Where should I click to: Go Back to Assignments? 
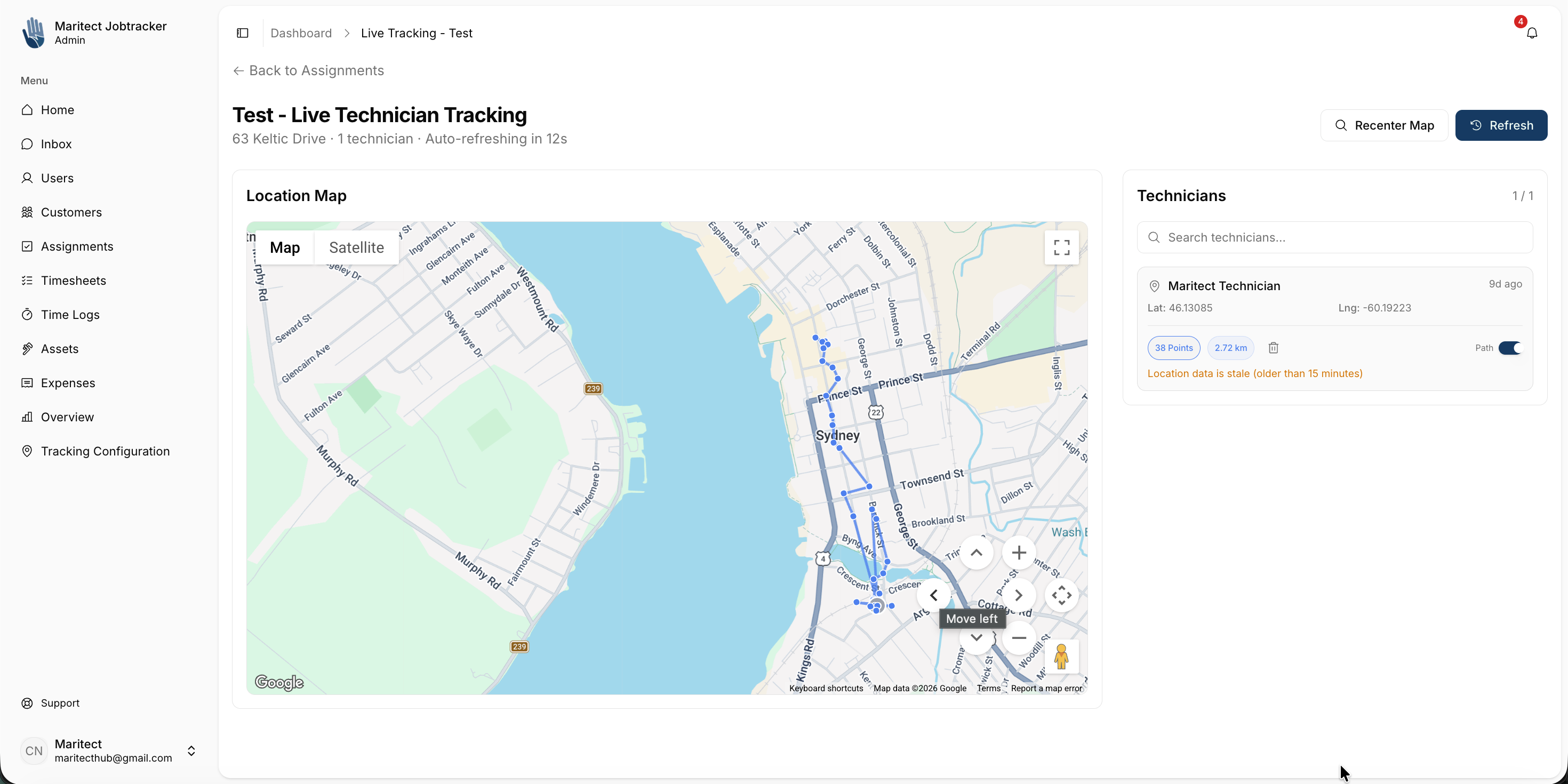coord(309,70)
